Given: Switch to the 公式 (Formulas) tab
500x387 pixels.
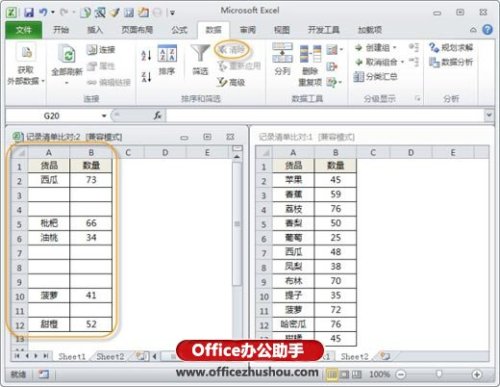Looking at the screenshot, I should coord(179,30).
